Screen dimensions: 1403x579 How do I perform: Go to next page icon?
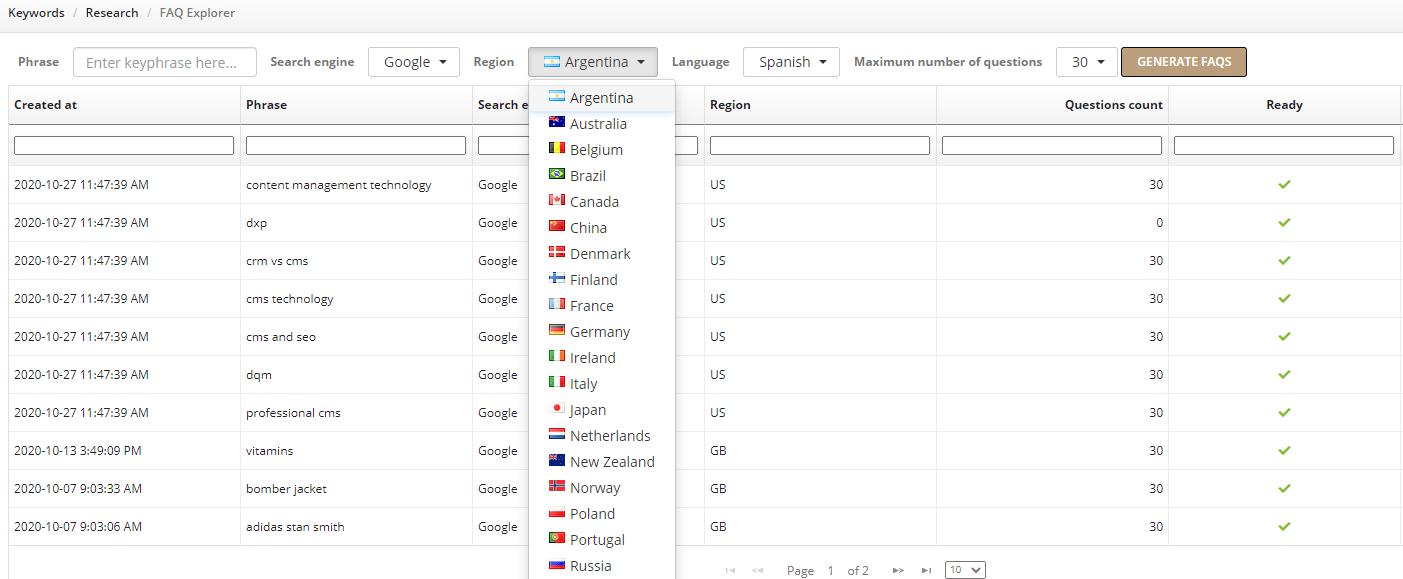[x=898, y=570]
